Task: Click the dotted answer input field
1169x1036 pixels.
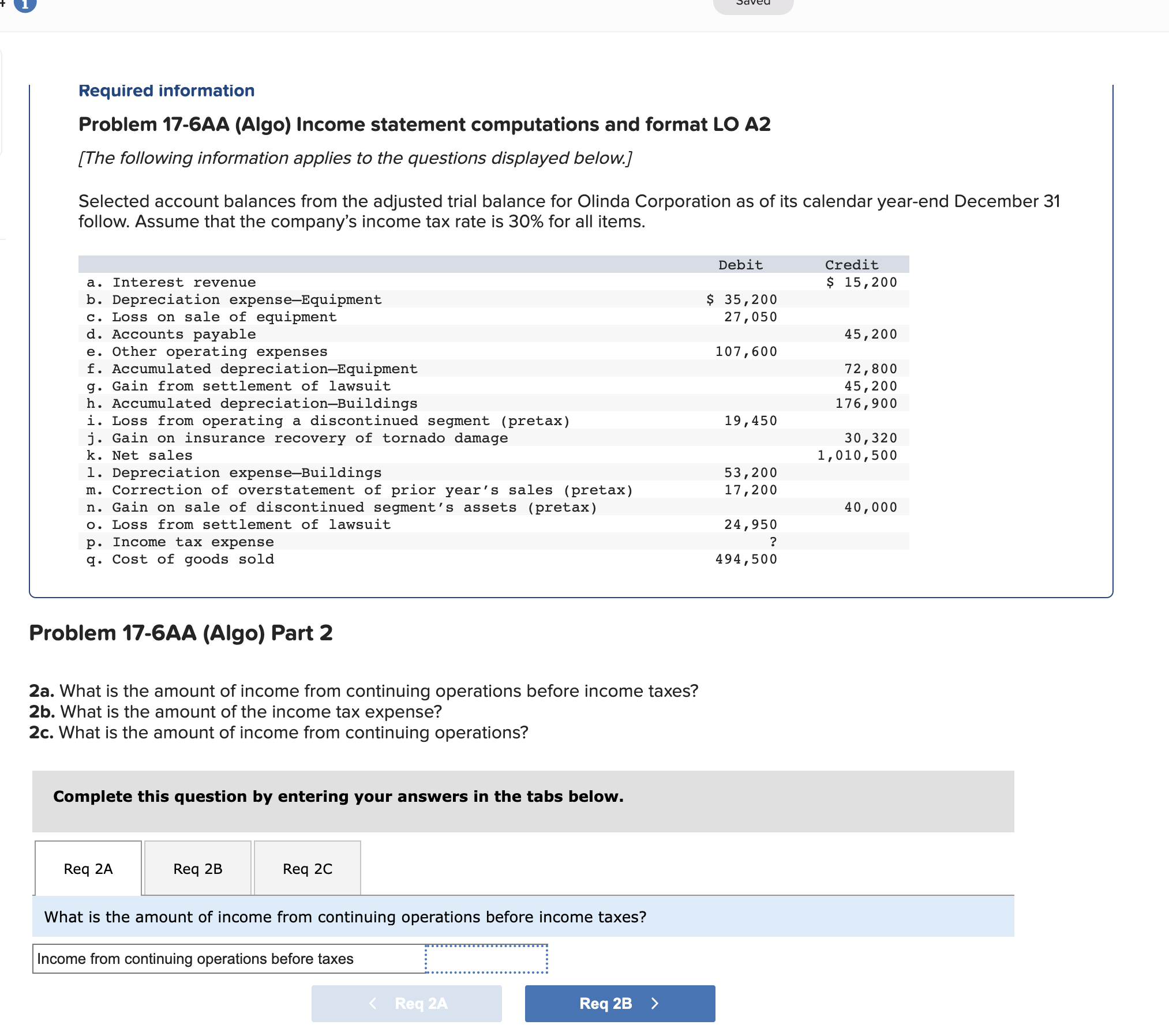Action: (486, 958)
